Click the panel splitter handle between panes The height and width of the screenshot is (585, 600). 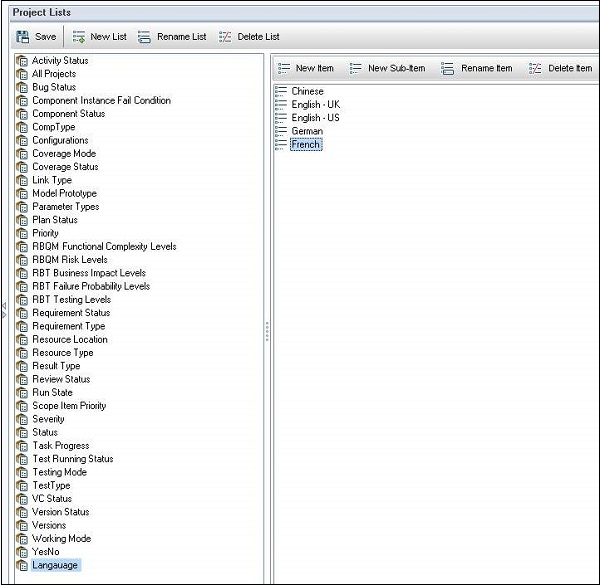click(267, 332)
